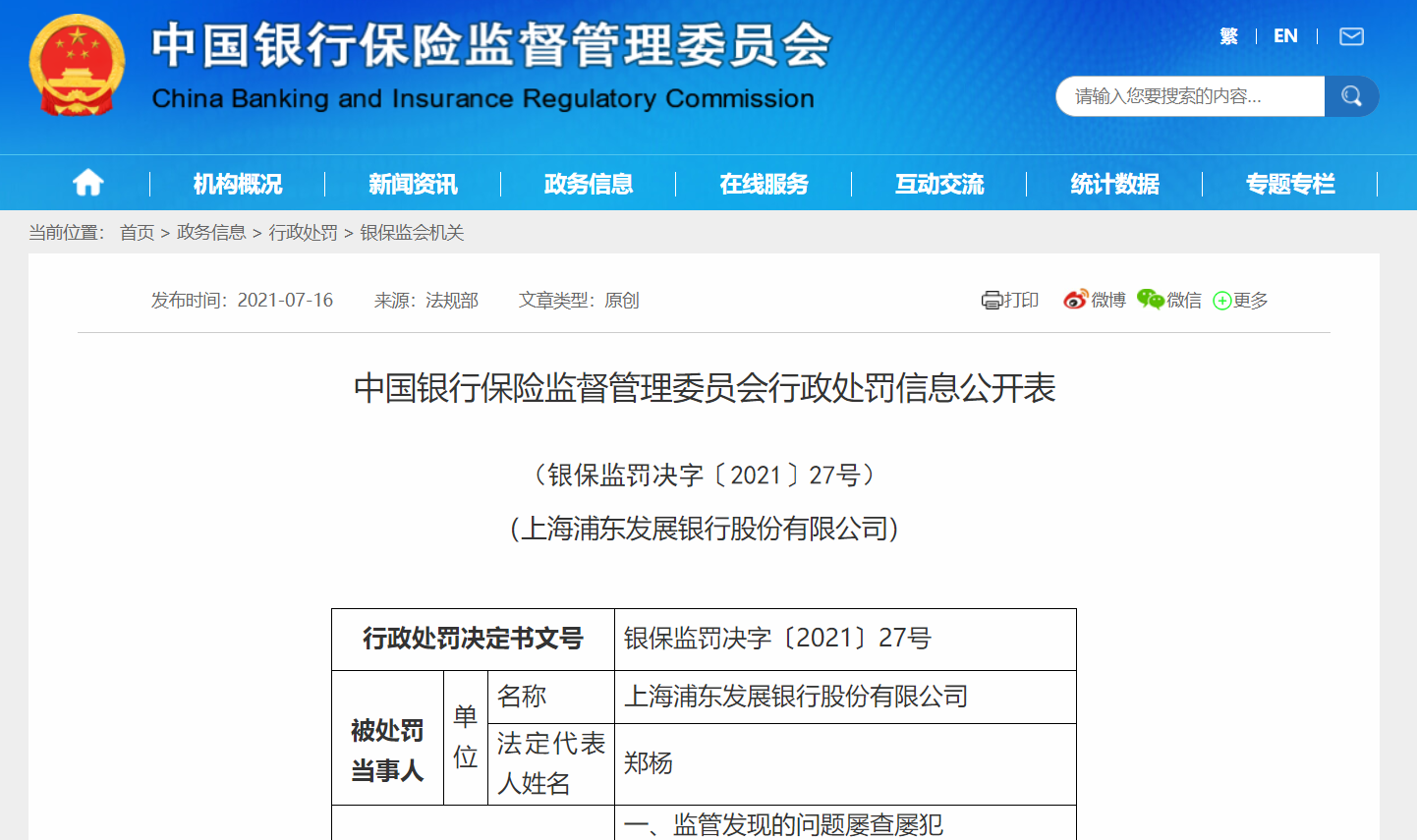The height and width of the screenshot is (840, 1417).
Task: Click the 行政处罚决定书文号 header cell
Action: 473,640
